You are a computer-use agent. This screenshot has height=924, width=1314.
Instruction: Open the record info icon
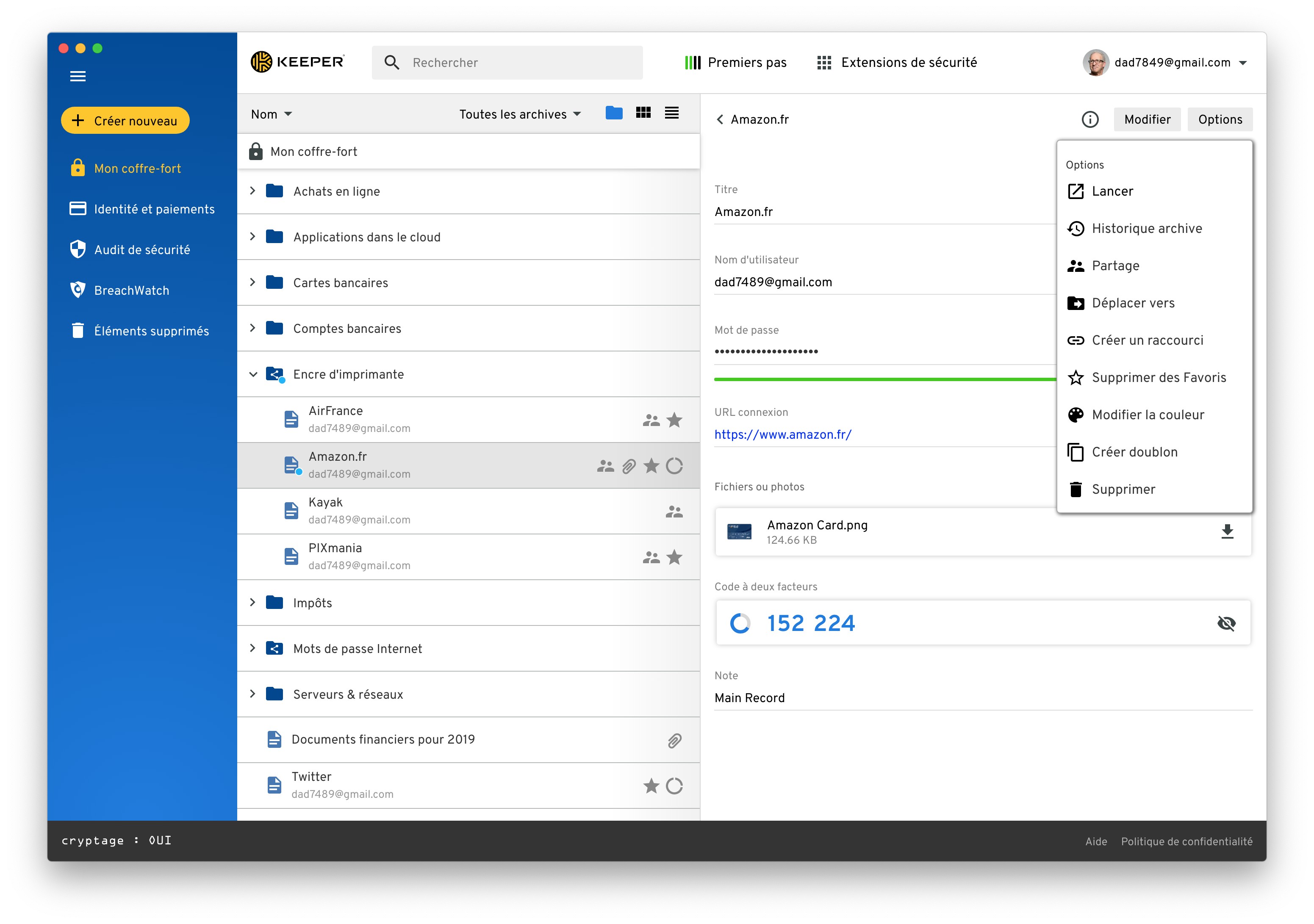click(x=1089, y=119)
